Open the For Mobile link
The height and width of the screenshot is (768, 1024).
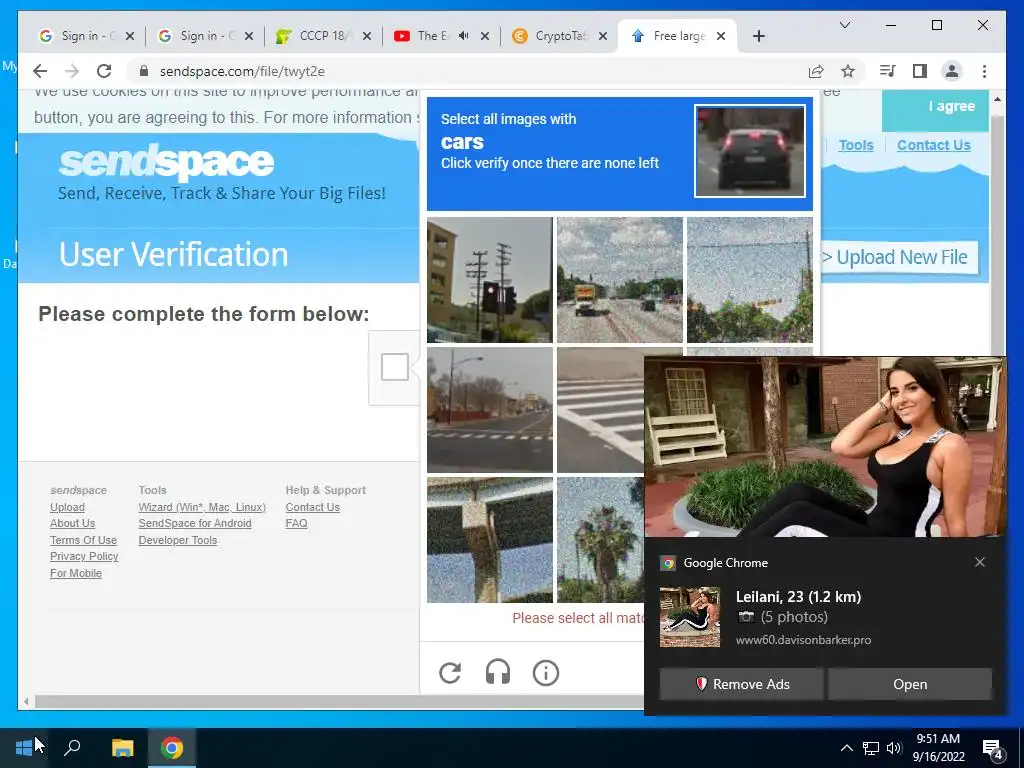point(76,573)
